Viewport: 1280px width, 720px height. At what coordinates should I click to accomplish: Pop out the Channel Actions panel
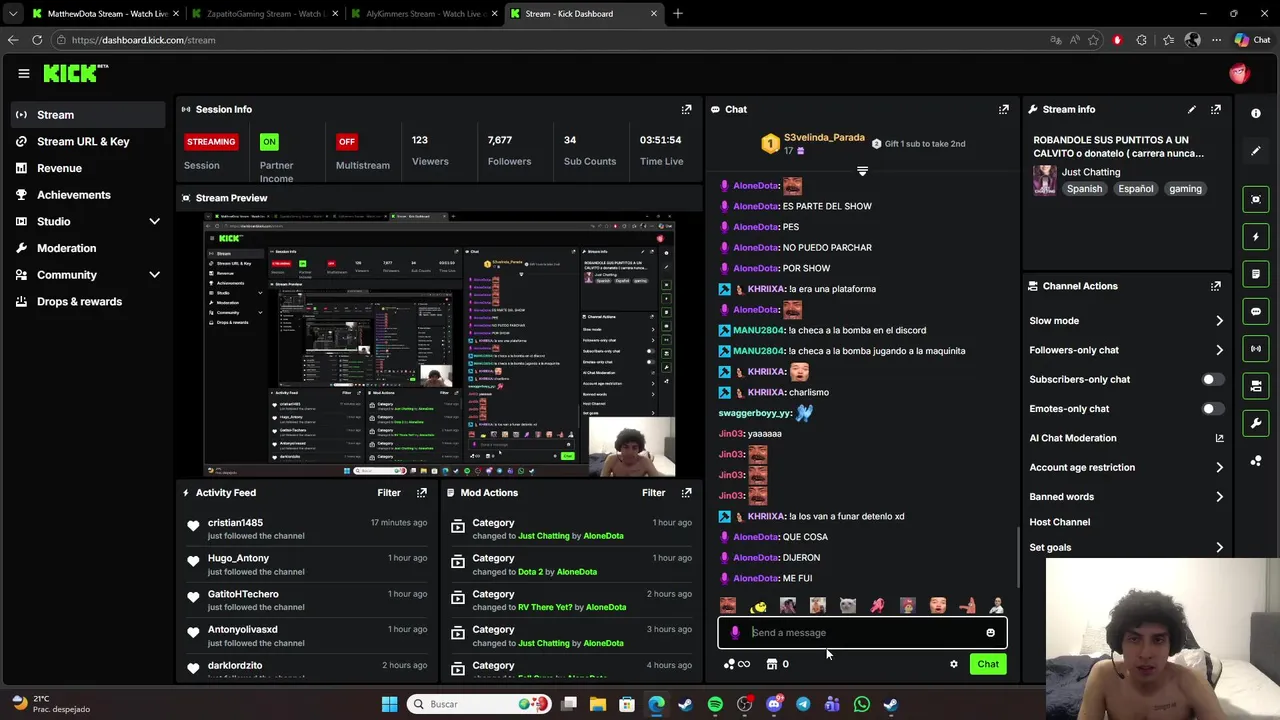pyautogui.click(x=1216, y=286)
